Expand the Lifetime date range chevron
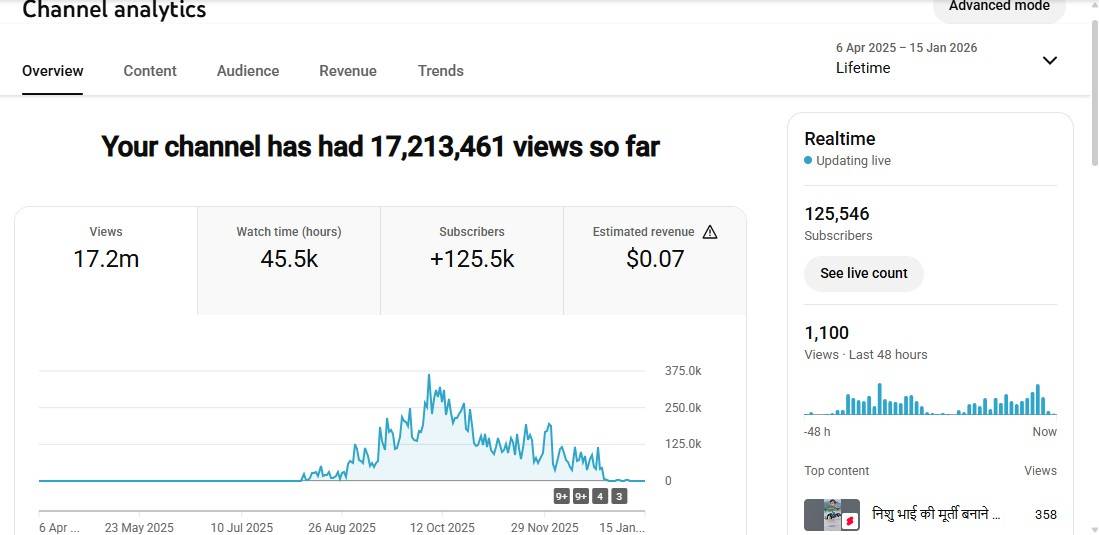Viewport: 1099px width, 535px height. [x=1049, y=60]
